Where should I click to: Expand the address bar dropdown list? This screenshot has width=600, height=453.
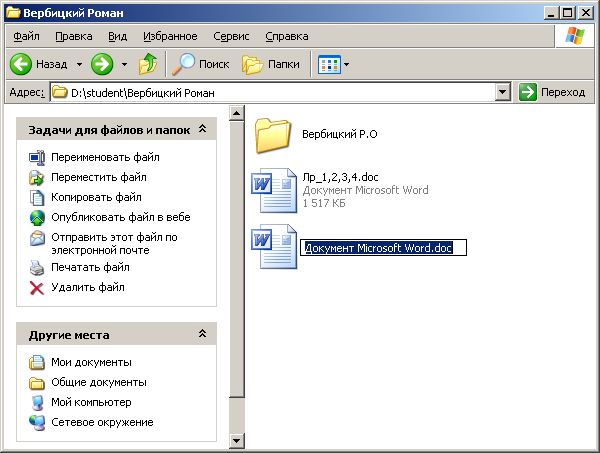pos(502,92)
